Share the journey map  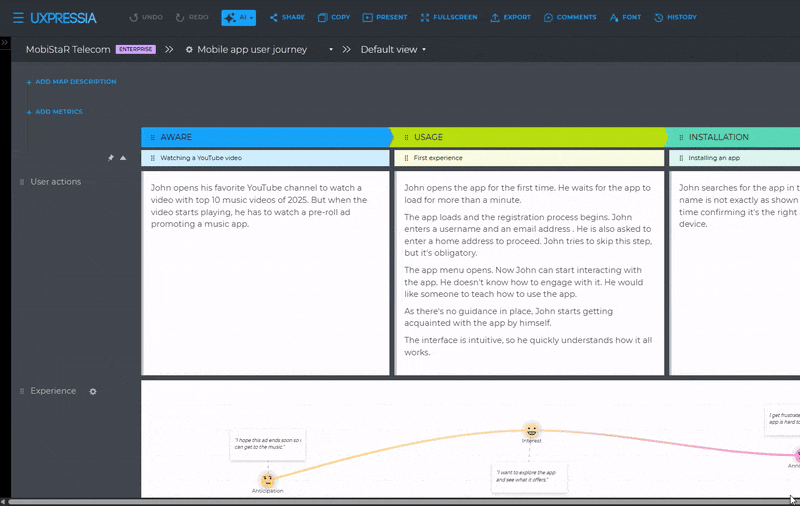coord(287,17)
